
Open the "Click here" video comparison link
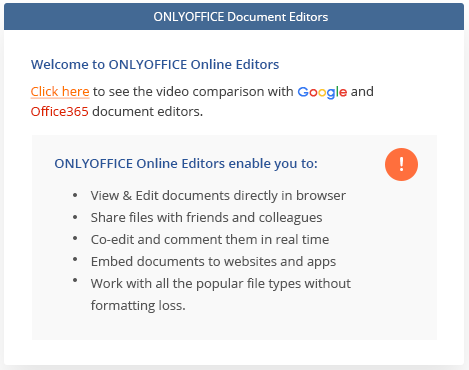pos(60,91)
